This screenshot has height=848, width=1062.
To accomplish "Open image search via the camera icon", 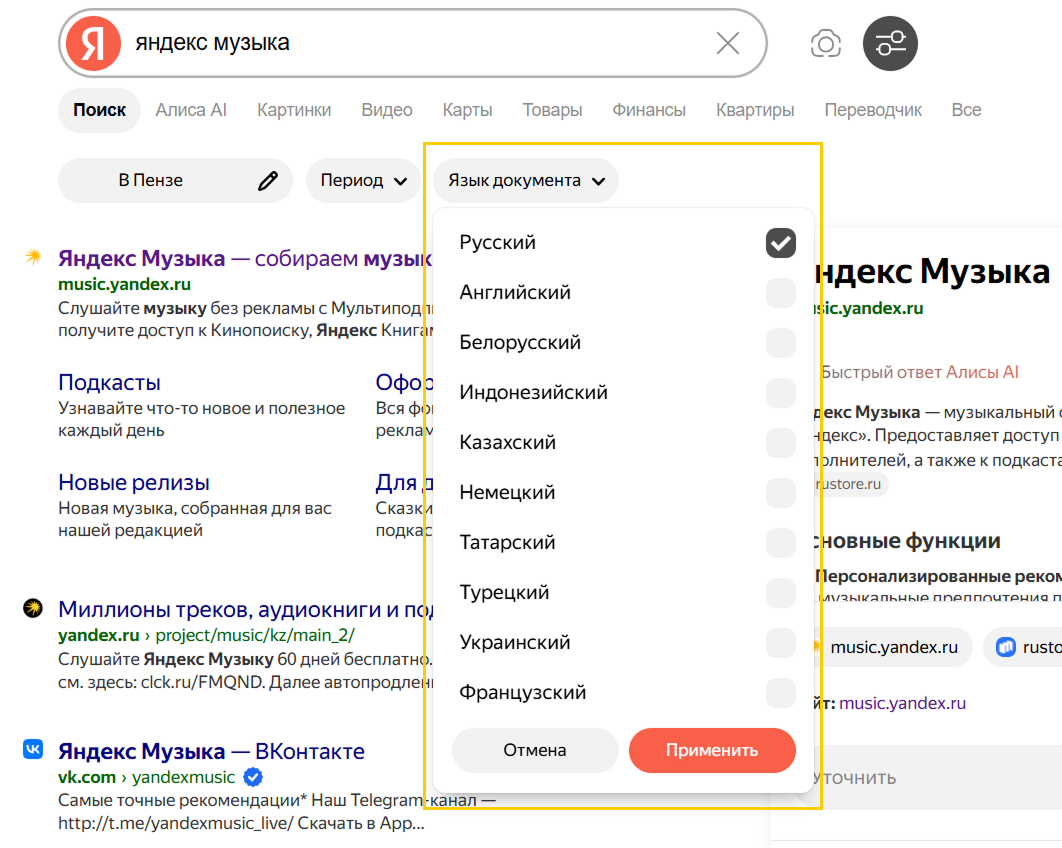I will (826, 44).
